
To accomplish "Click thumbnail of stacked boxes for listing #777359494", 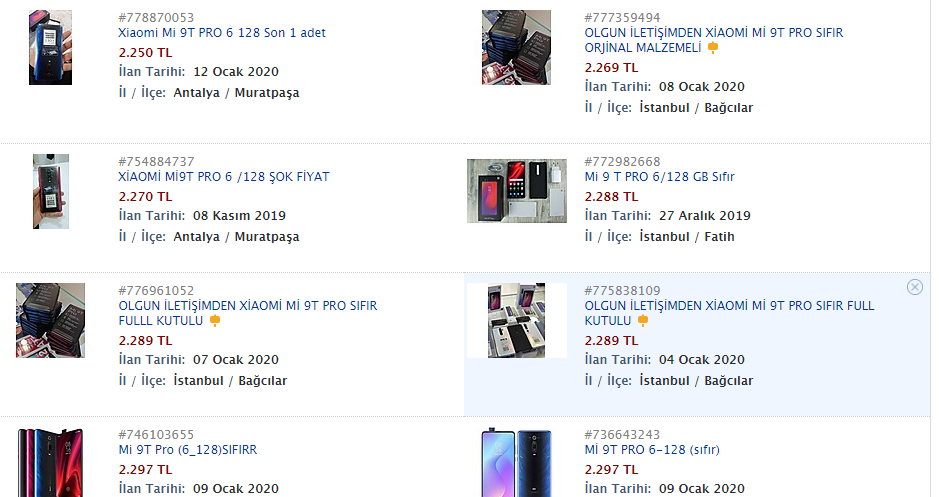I will [516, 47].
